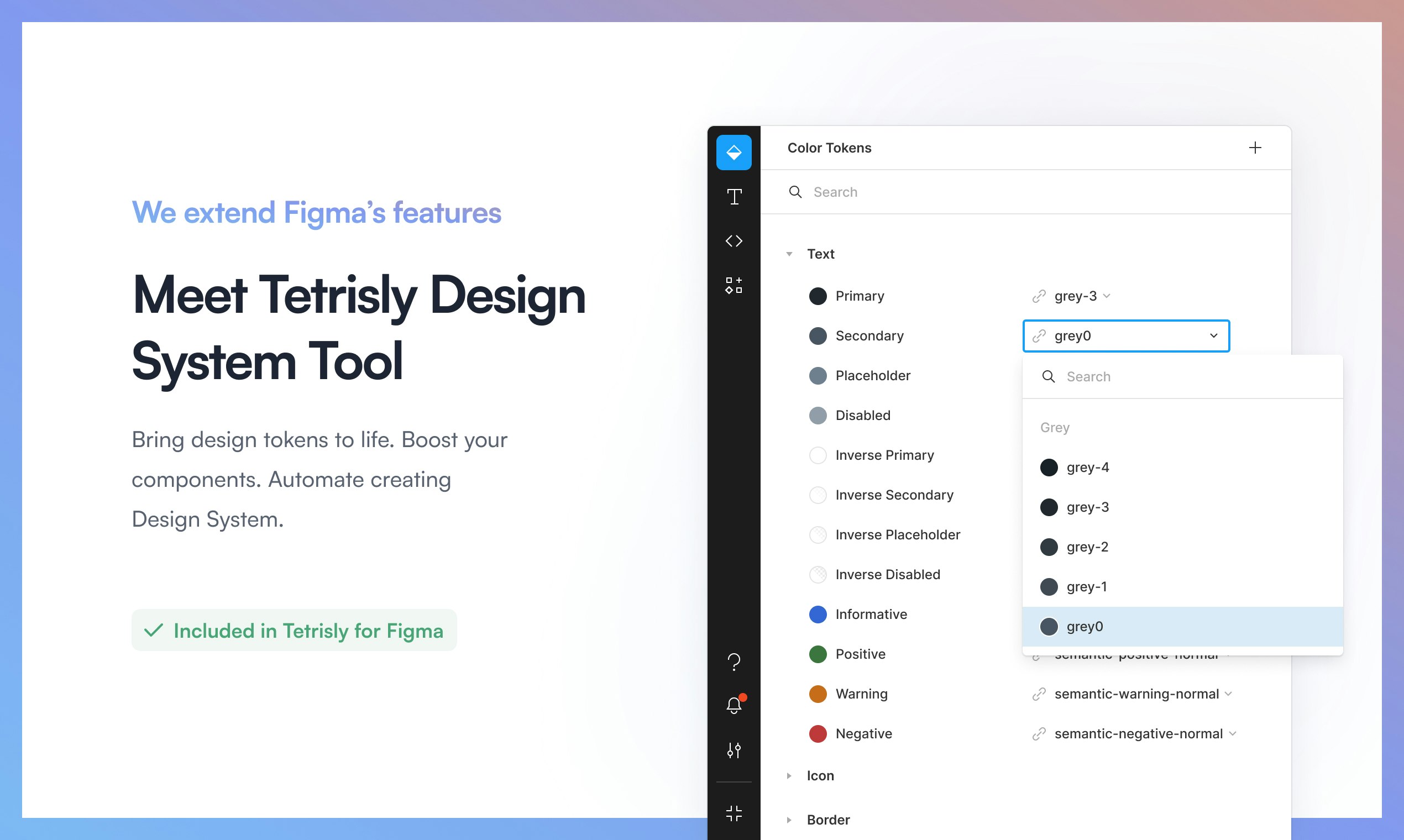Screen dimensions: 1404x840
Task: Click the Included in Tetrisly for Figma badge
Action: [294, 631]
